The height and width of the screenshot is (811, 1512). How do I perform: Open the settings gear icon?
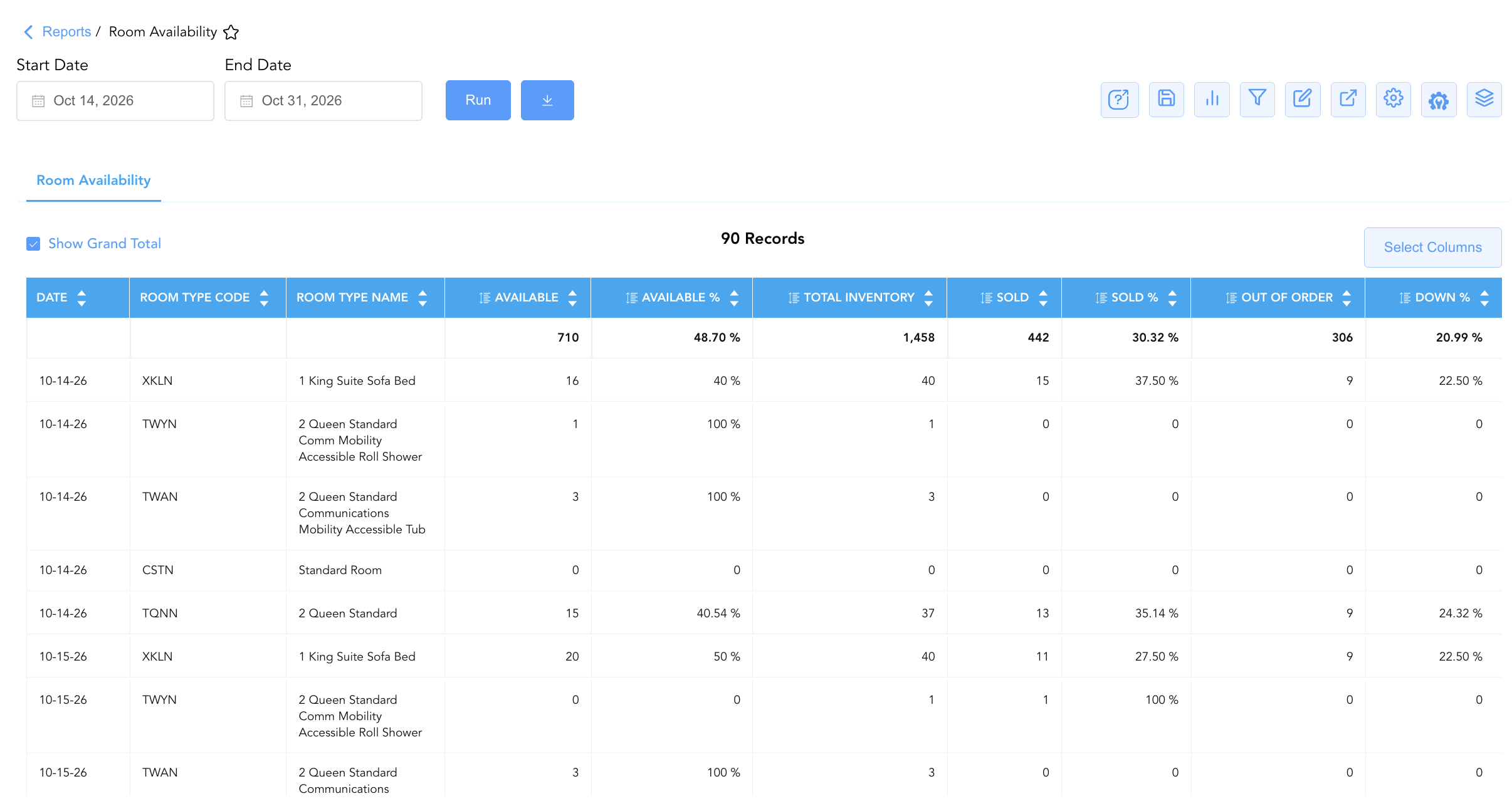[1393, 100]
